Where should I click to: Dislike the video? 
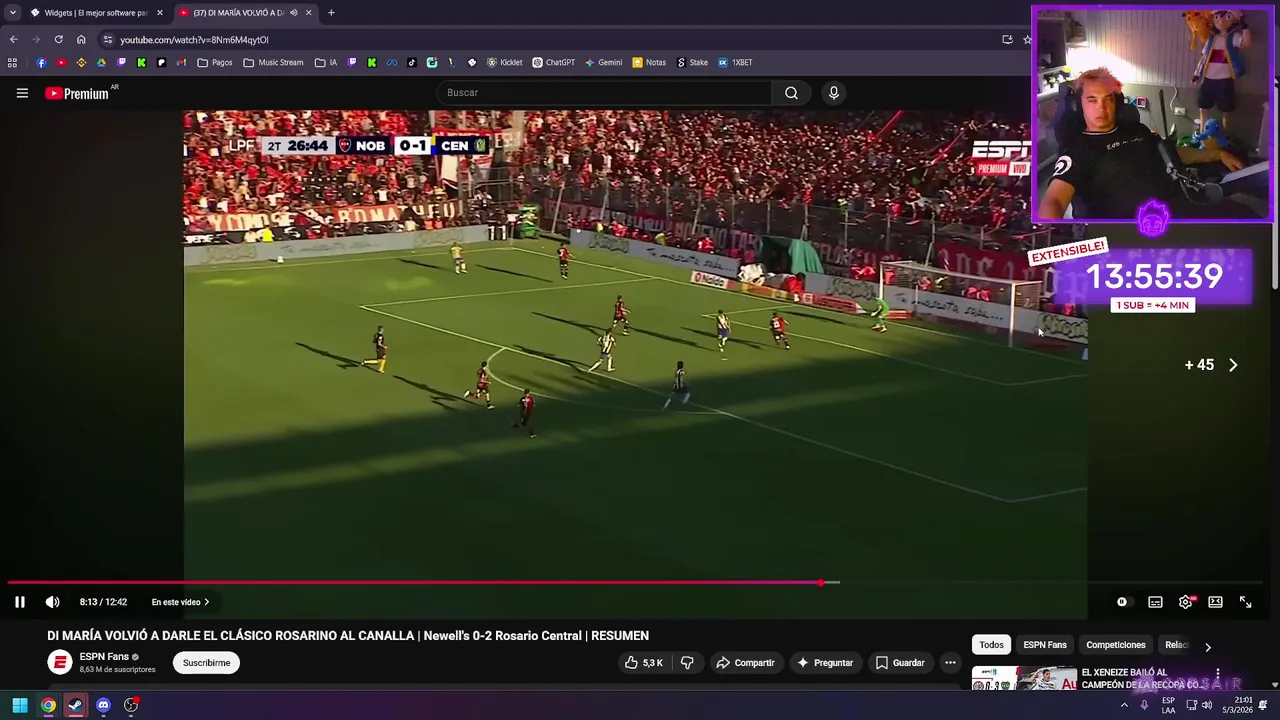pyautogui.click(x=687, y=663)
